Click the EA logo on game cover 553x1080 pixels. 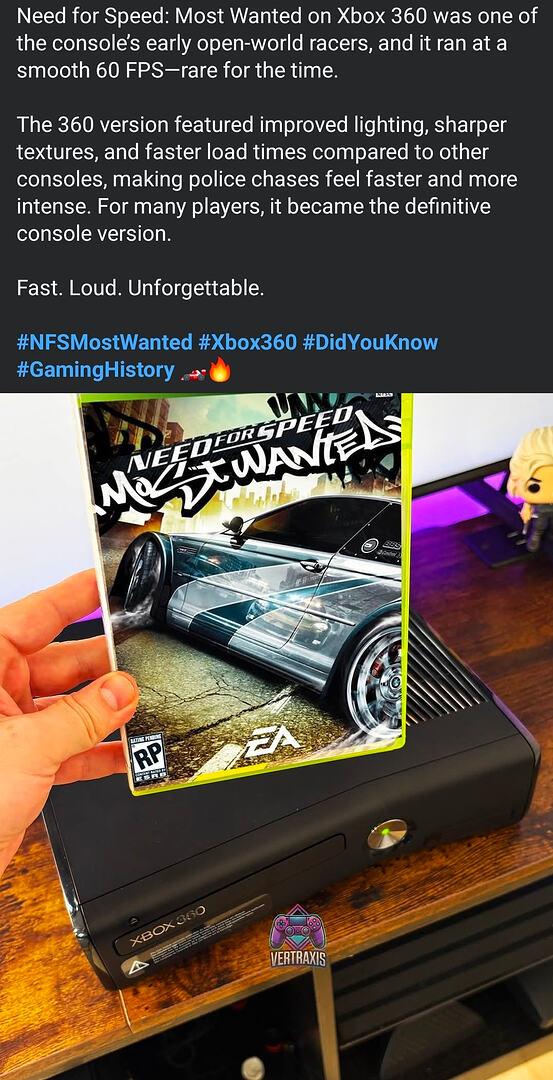[x=272, y=739]
